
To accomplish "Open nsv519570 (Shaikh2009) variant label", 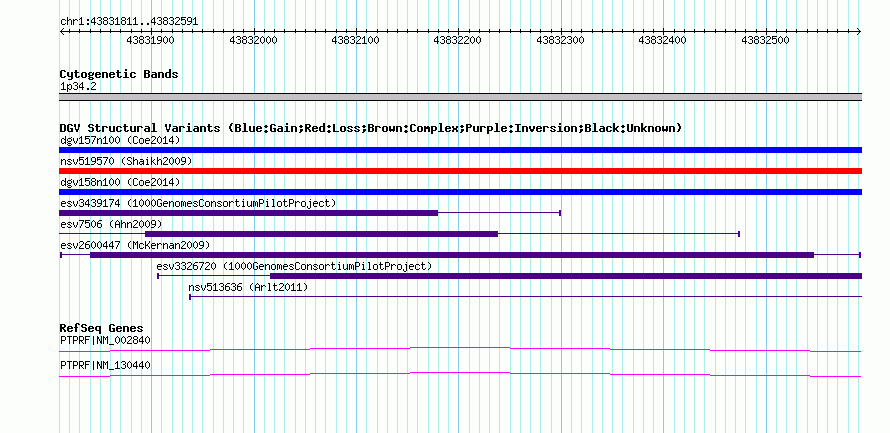I will tap(126, 161).
